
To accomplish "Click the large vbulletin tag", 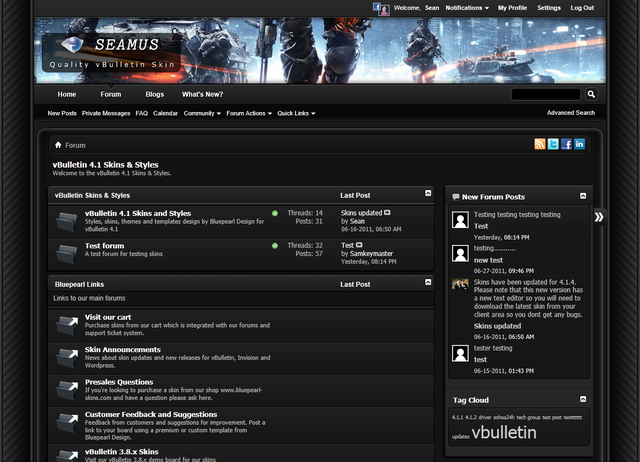I will 504,433.
